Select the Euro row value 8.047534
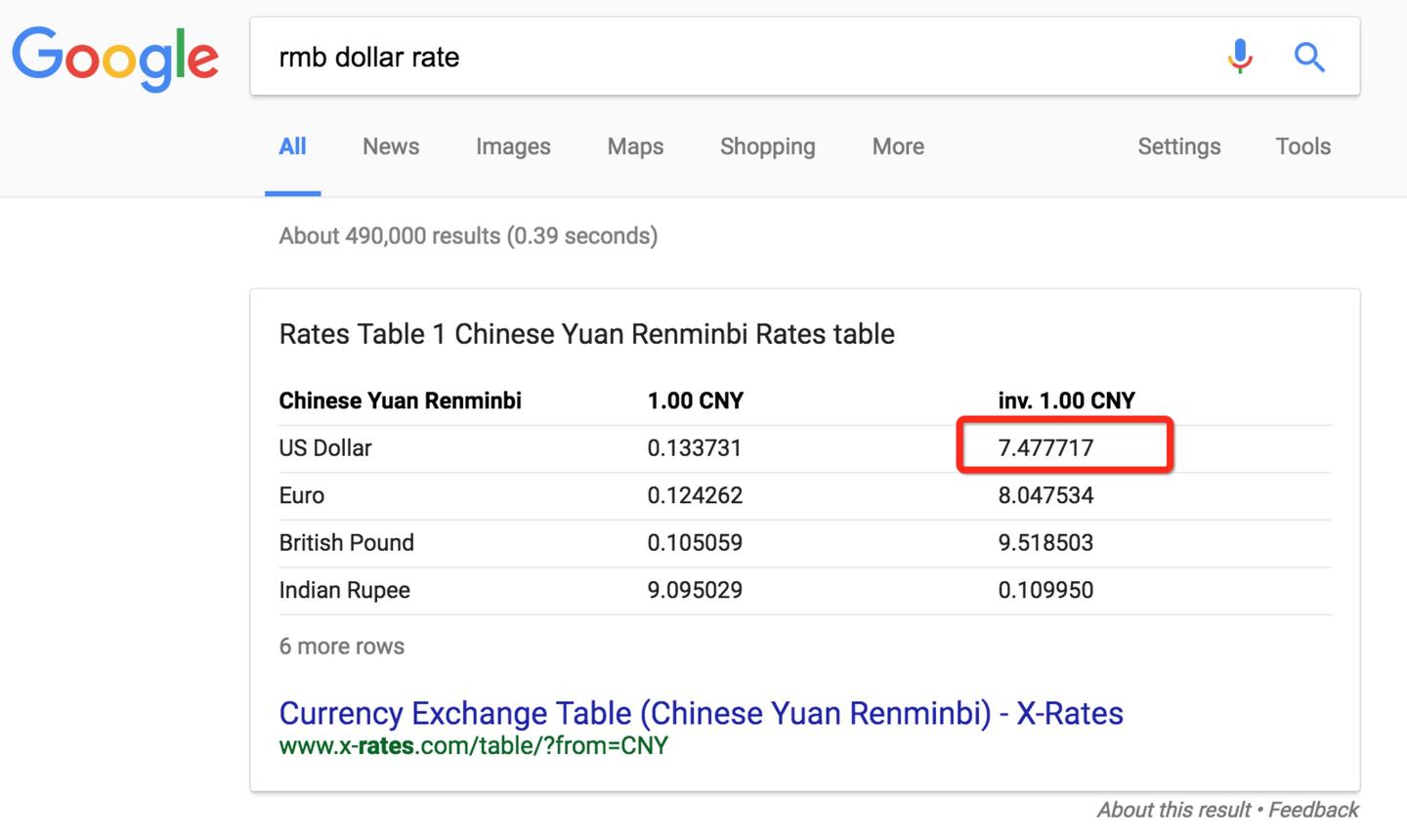 coord(1045,495)
